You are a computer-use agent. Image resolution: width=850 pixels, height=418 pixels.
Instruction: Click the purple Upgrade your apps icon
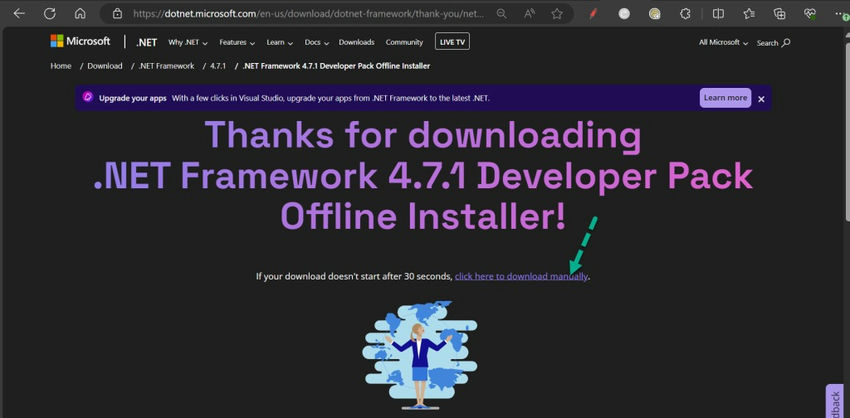coord(87,97)
